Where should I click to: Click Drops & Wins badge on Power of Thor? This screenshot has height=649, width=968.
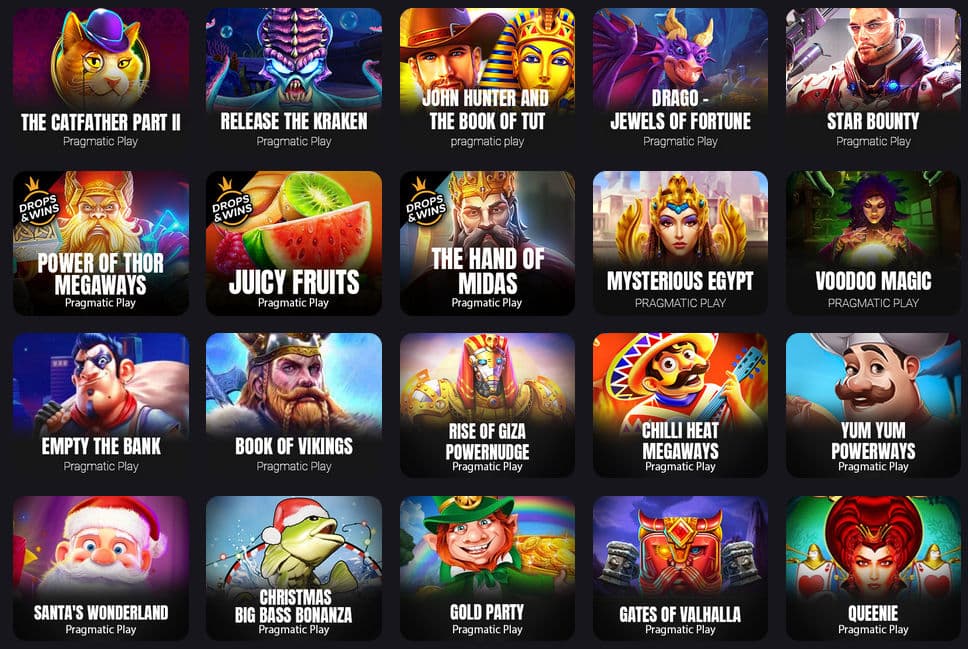click(38, 202)
